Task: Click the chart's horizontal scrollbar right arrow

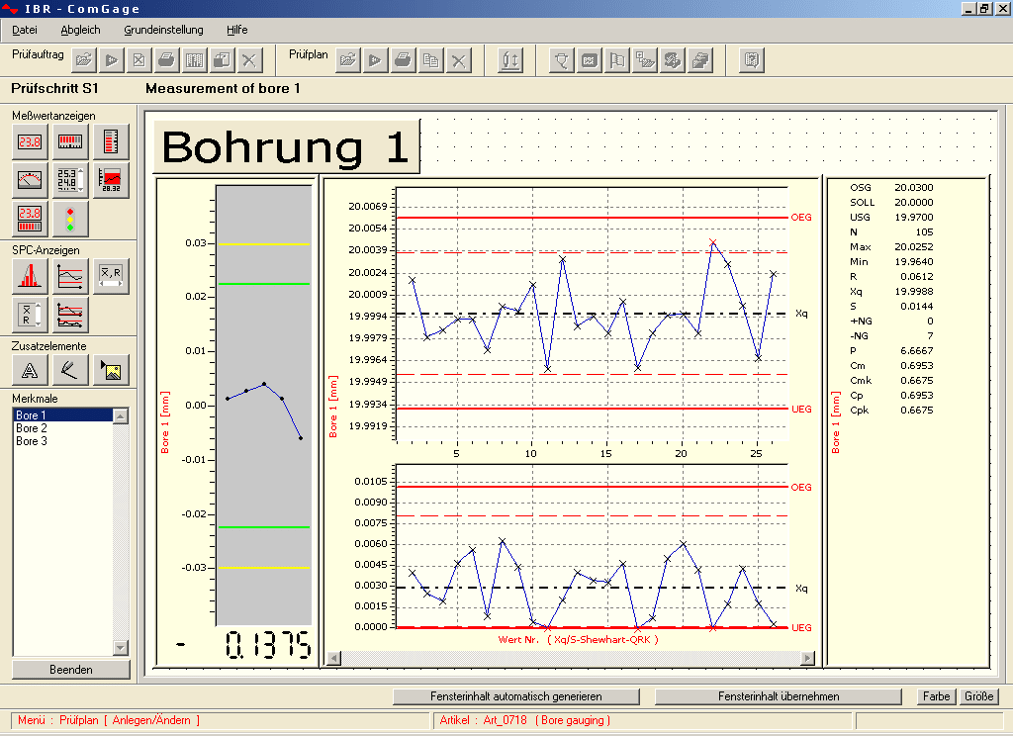Action: [x=808, y=658]
